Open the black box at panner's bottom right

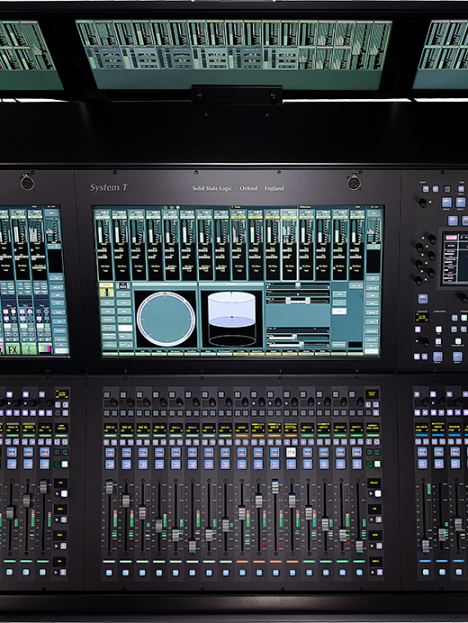pyautogui.click(x=355, y=344)
